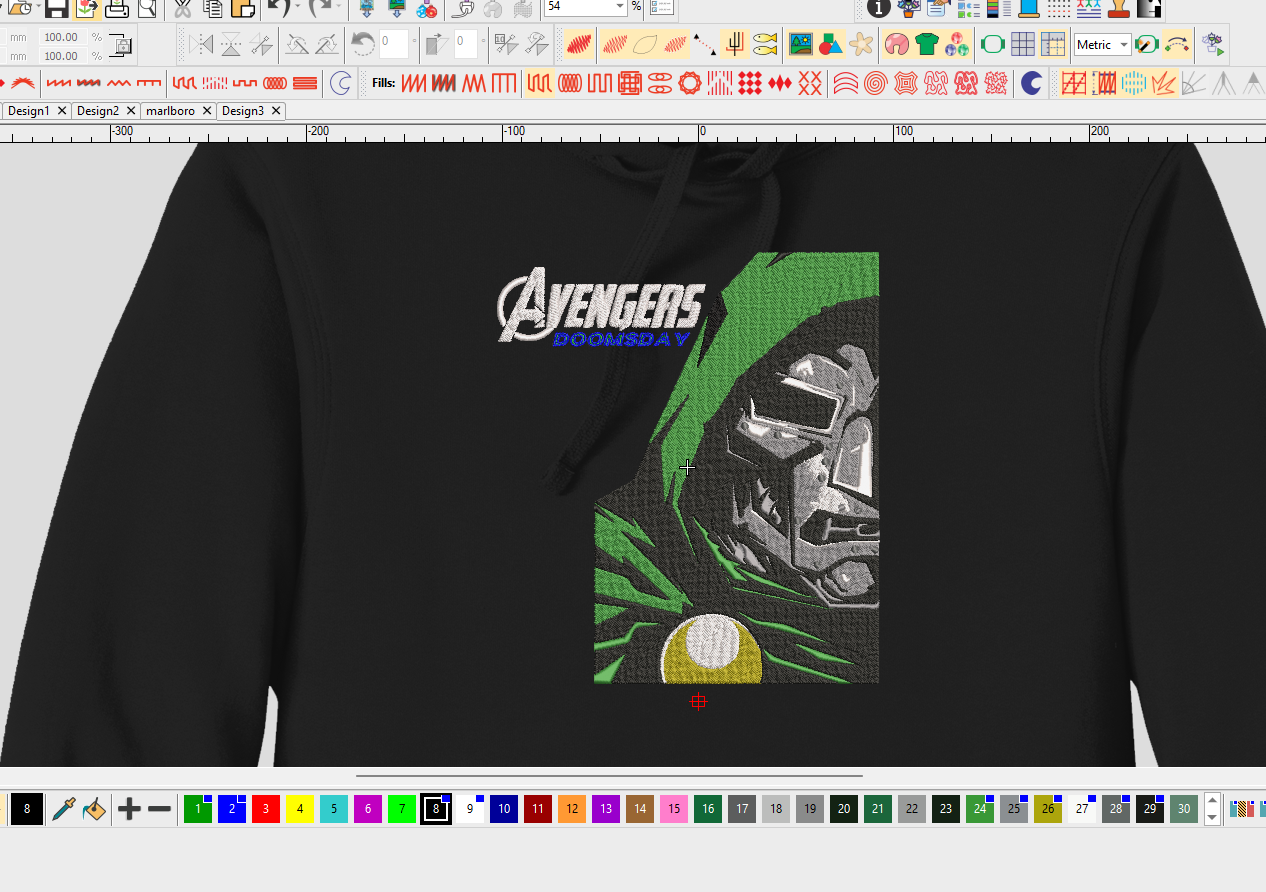Remove a palette color with minus icon
This screenshot has height=892, width=1266.
160,809
